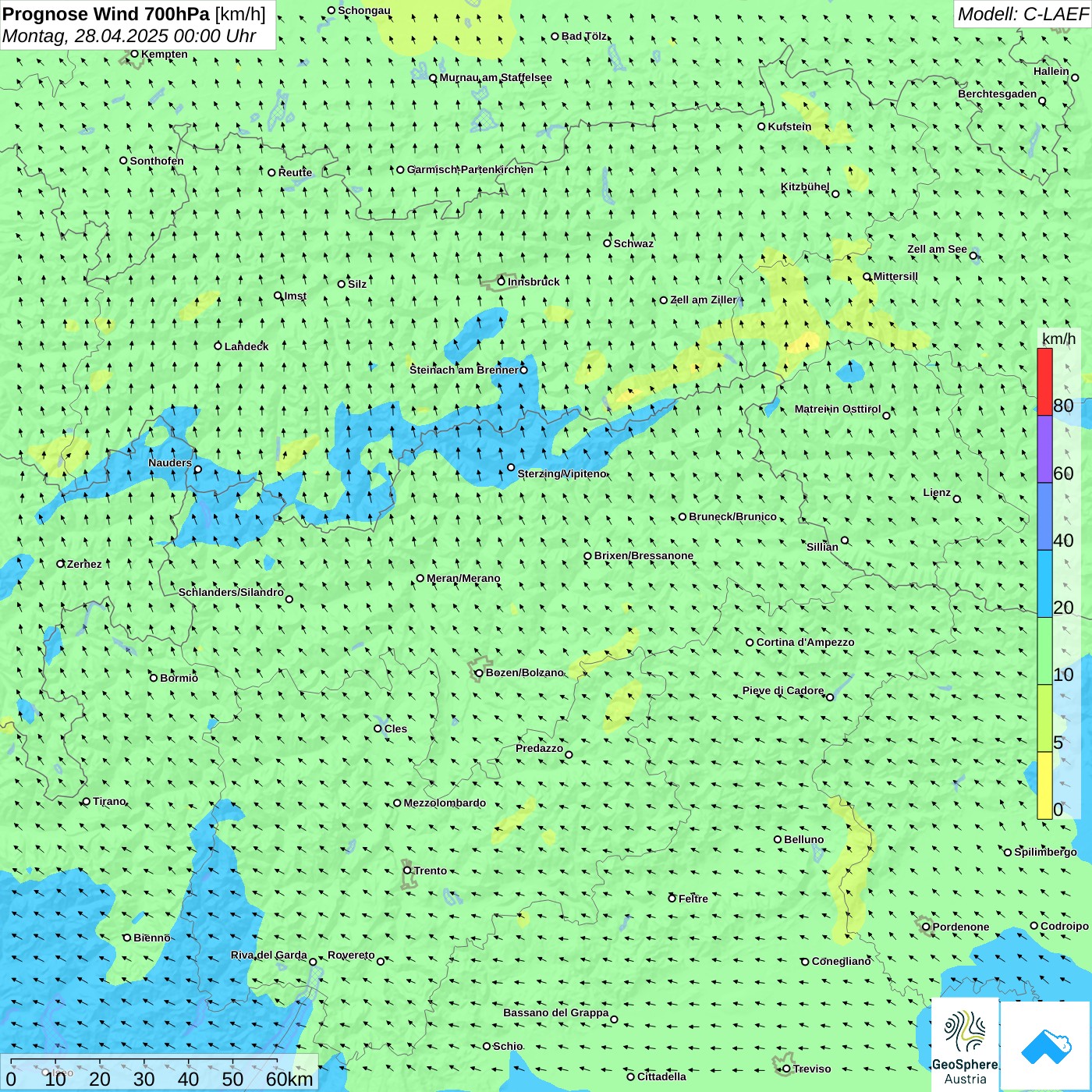Click the 'Rovereto' label
The image size is (1092, 1092).
point(351,955)
